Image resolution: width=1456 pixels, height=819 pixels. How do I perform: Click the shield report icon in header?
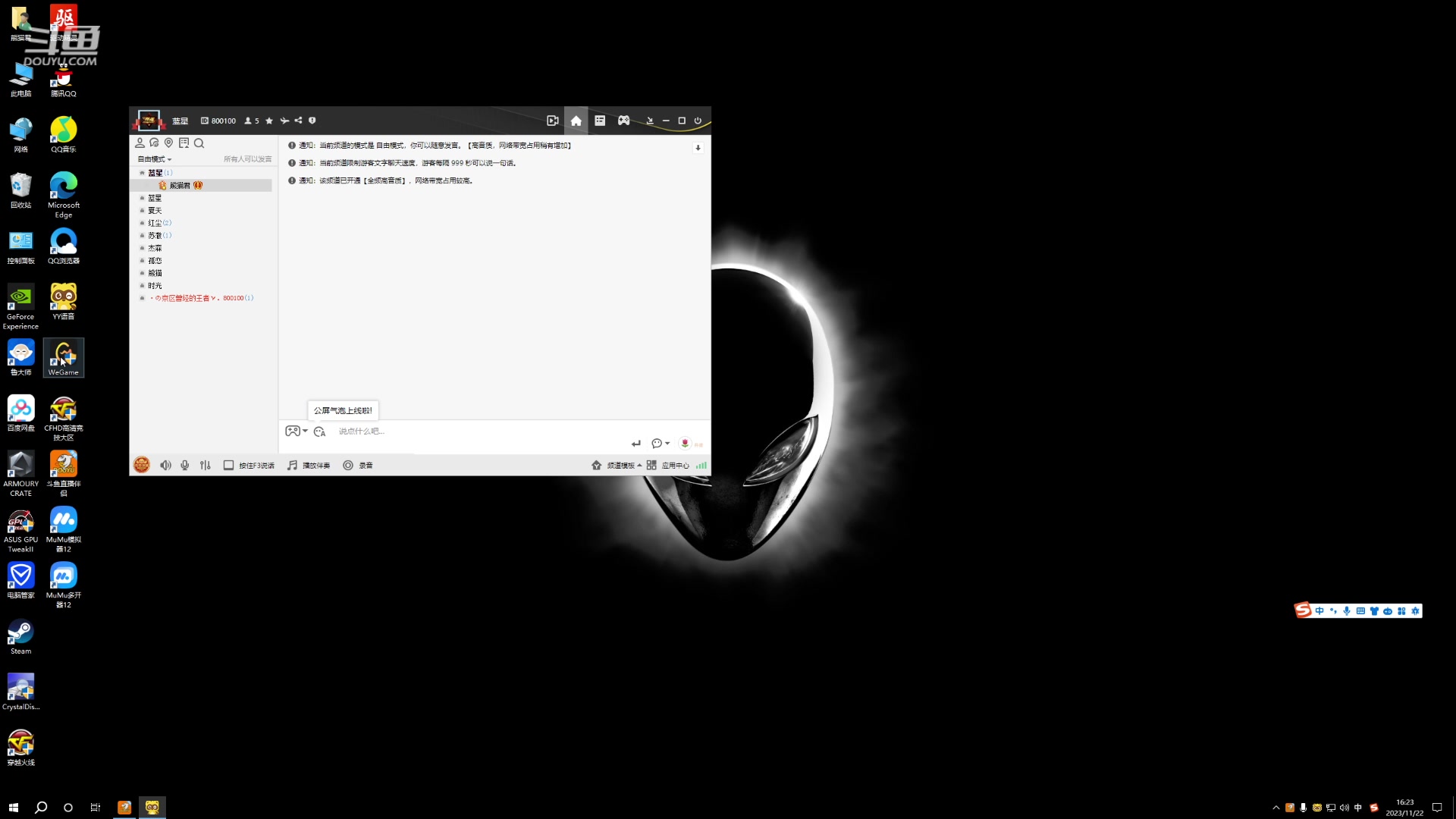point(312,121)
